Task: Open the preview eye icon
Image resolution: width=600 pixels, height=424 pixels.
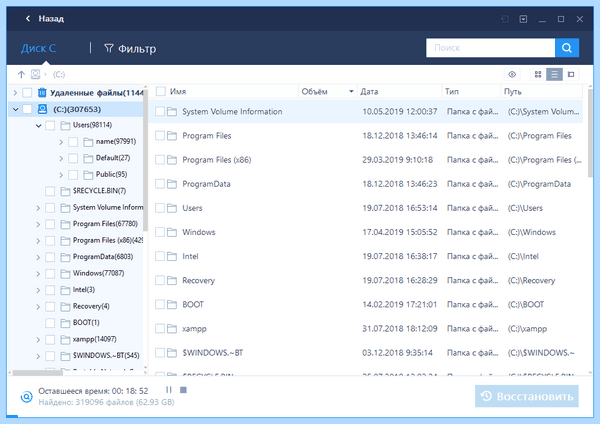Action: coord(512,74)
